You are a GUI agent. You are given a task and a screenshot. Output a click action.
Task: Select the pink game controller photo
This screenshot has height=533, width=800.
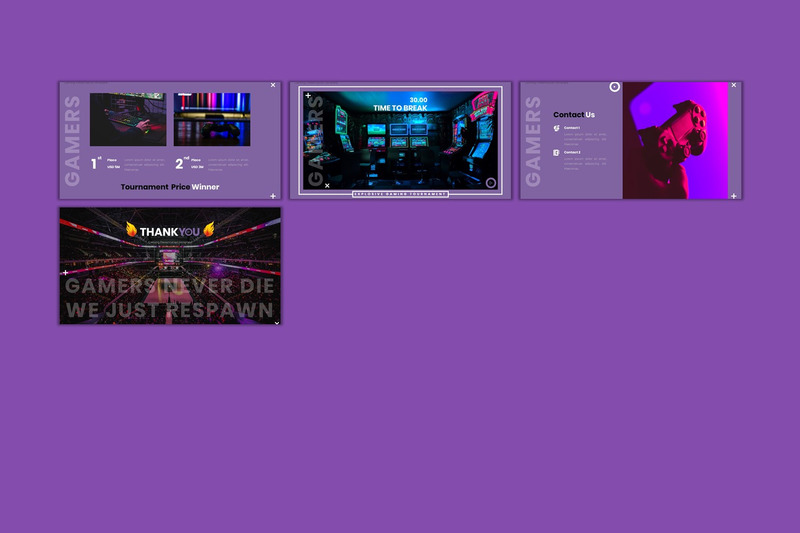click(x=675, y=140)
